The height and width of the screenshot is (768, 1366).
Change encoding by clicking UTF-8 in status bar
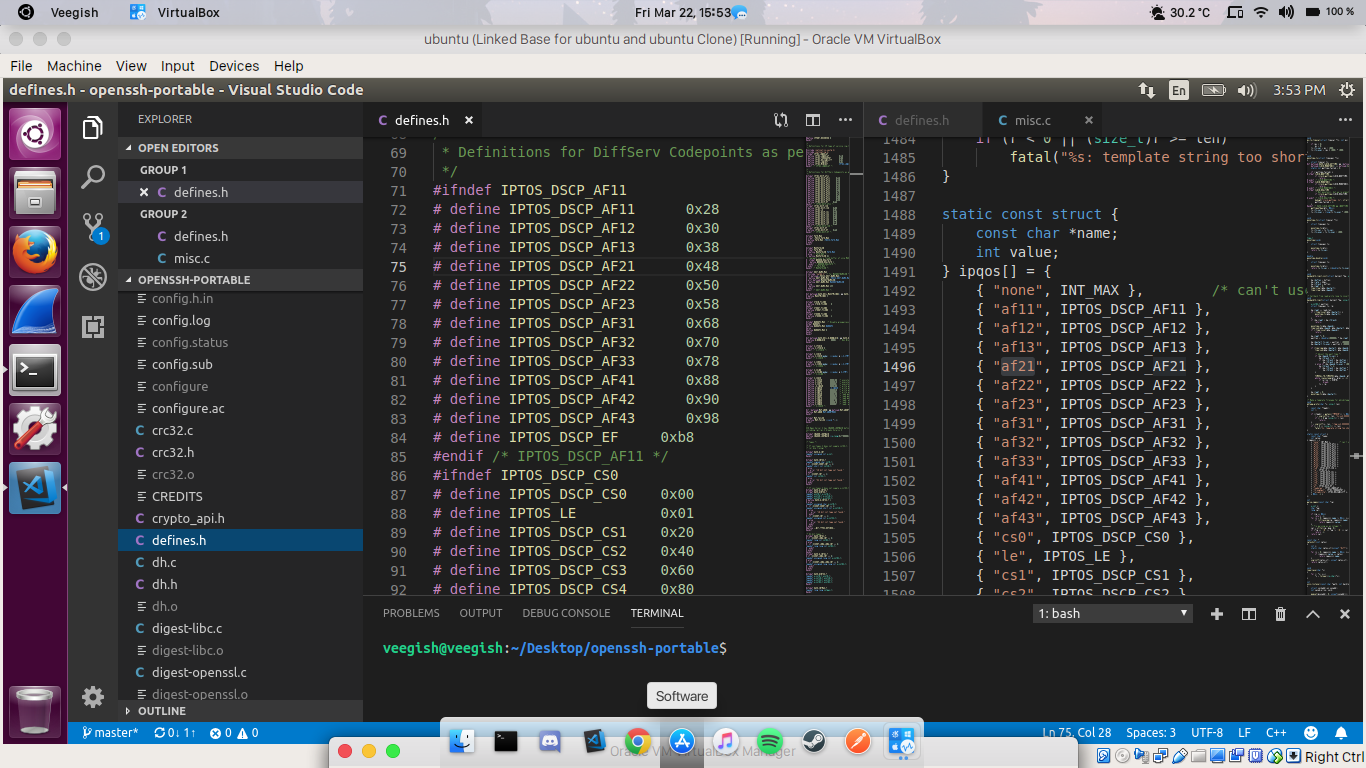(x=1206, y=732)
